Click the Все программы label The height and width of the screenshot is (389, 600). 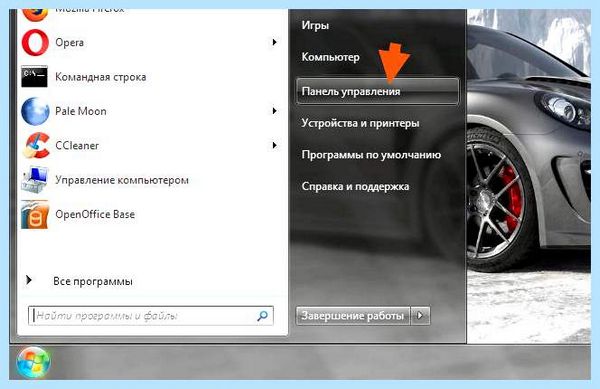tap(93, 282)
